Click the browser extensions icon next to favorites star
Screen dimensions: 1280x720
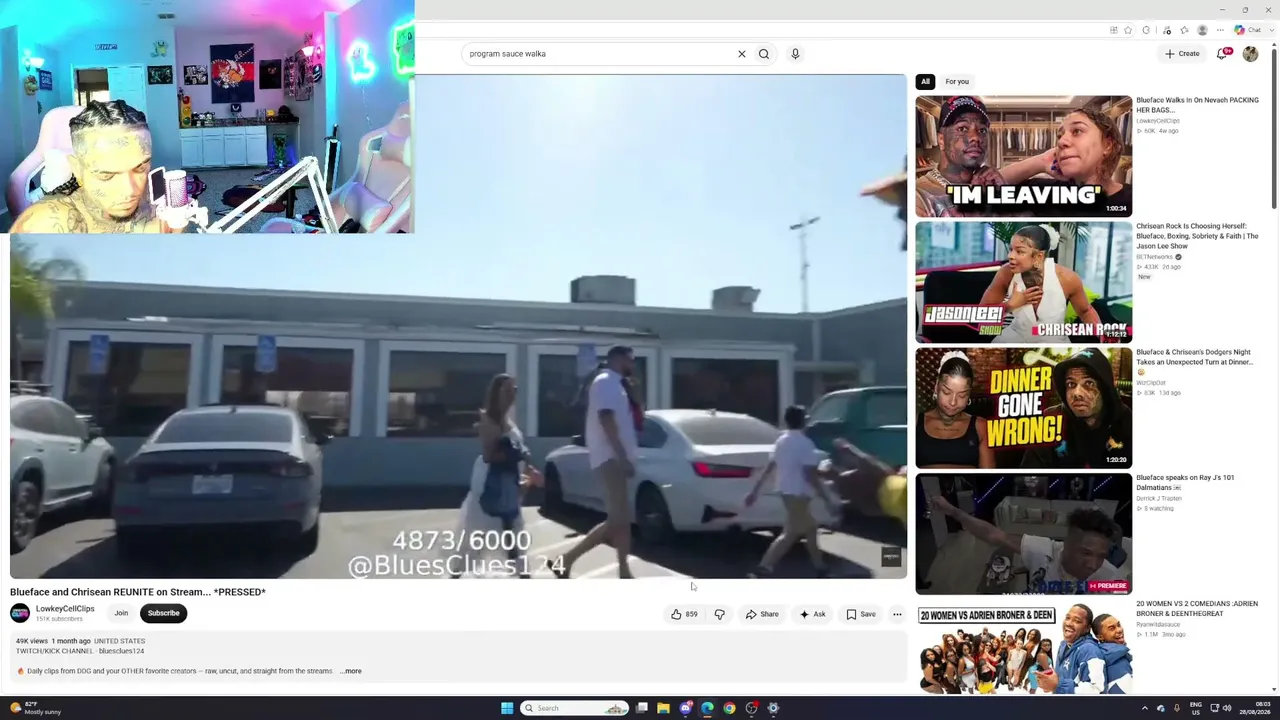click(x=1146, y=30)
